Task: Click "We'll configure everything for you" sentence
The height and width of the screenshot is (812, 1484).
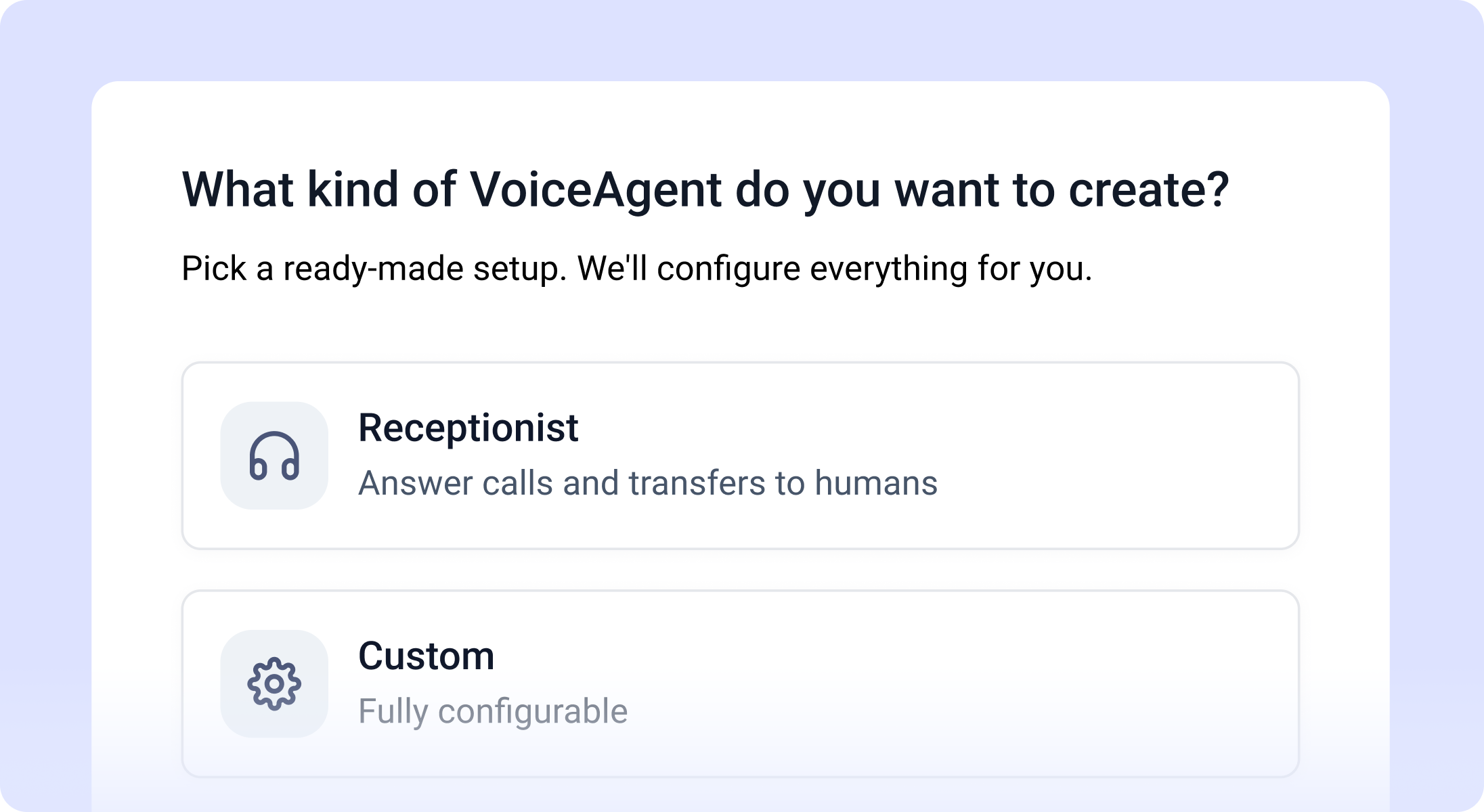Action: point(834,269)
